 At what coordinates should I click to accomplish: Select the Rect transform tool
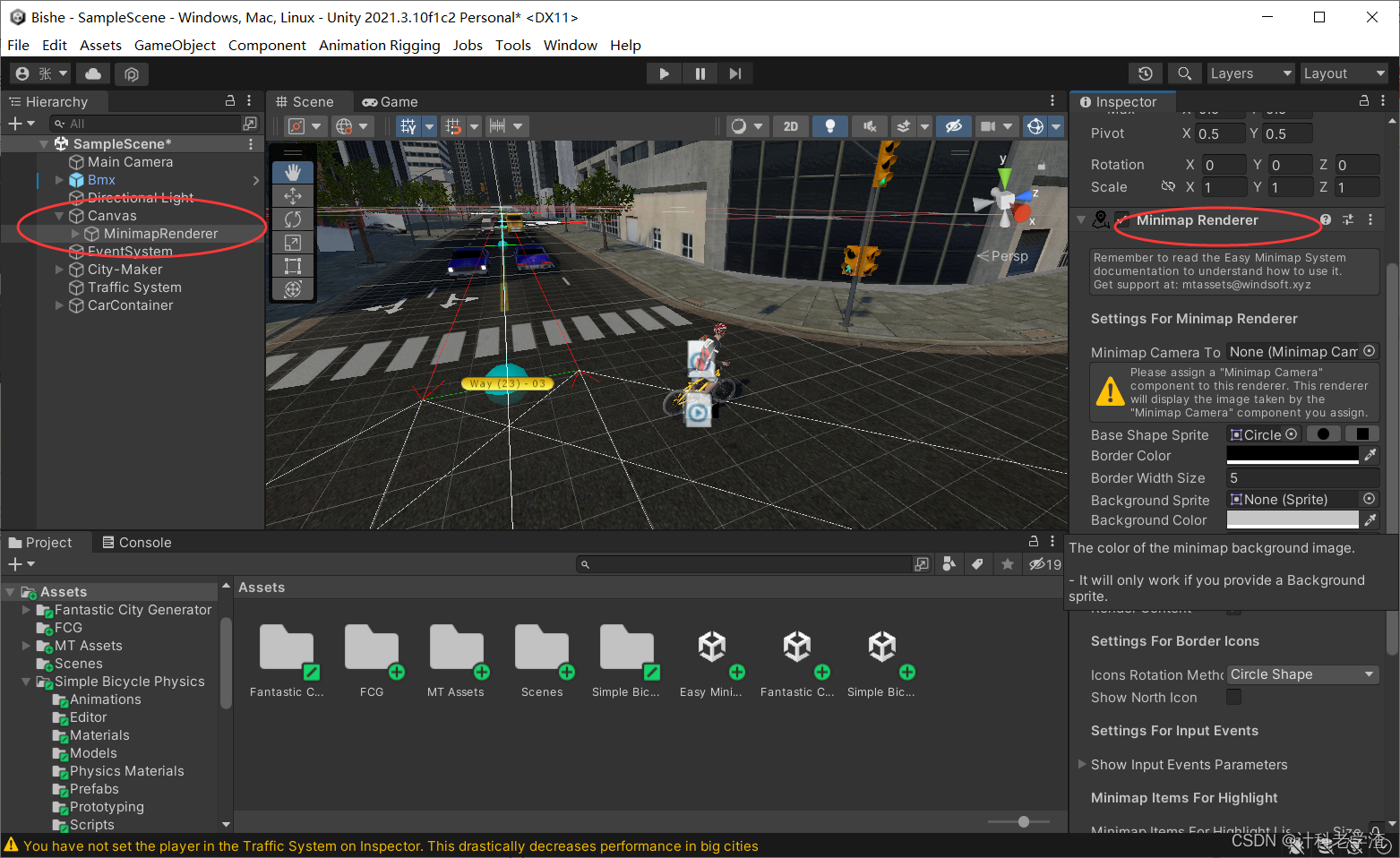tap(293, 265)
